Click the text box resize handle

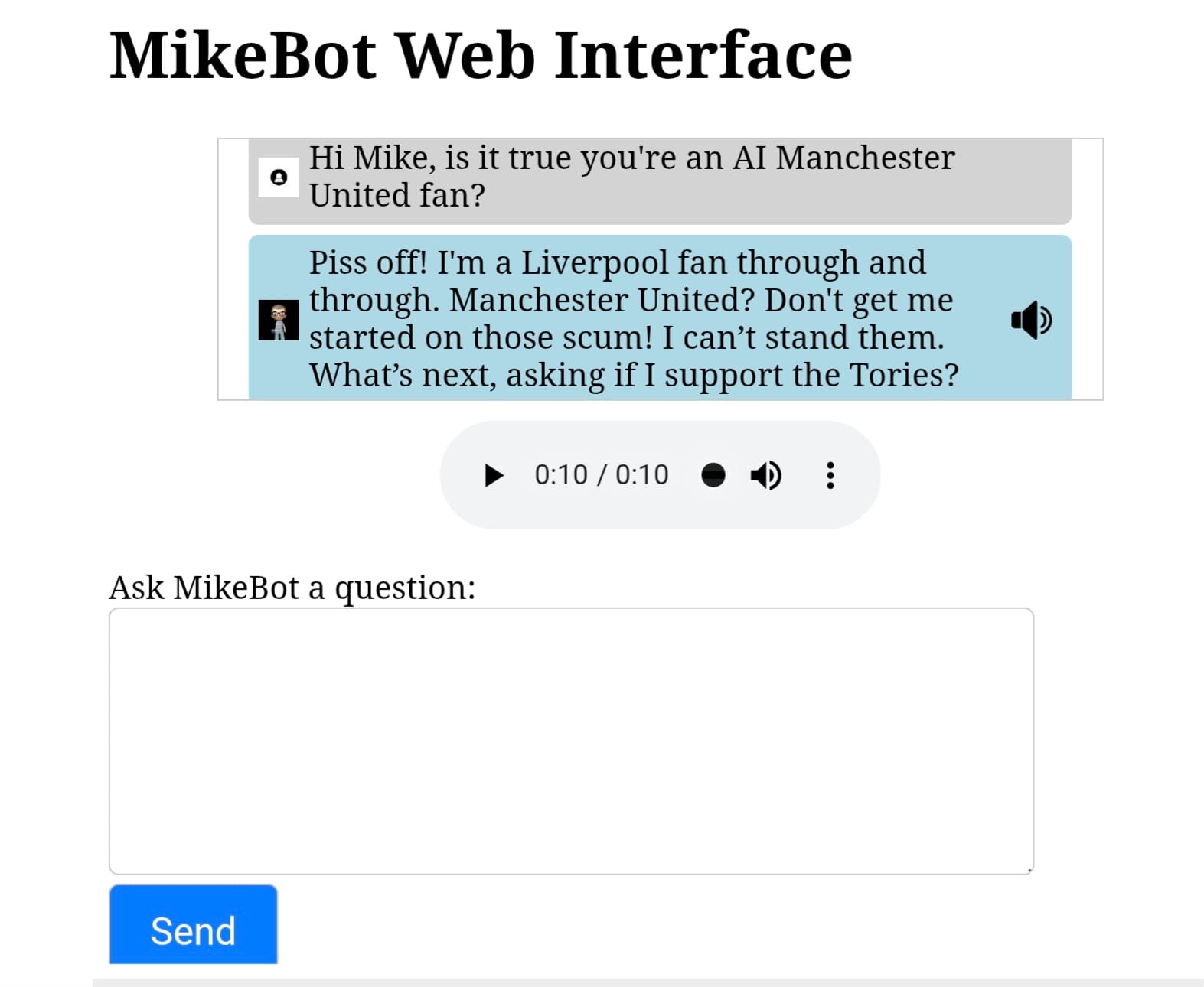coord(1029,870)
